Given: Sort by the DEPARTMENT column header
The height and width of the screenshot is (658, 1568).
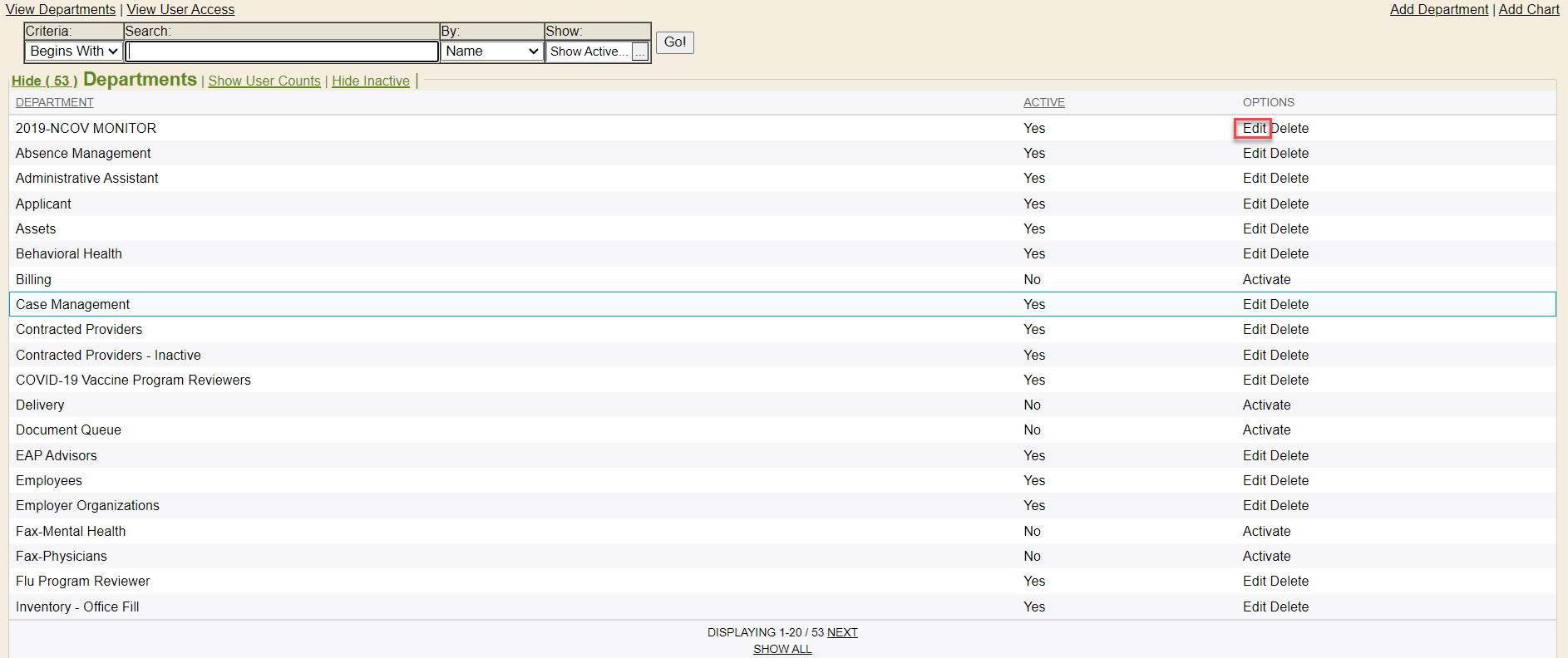Looking at the screenshot, I should point(55,102).
